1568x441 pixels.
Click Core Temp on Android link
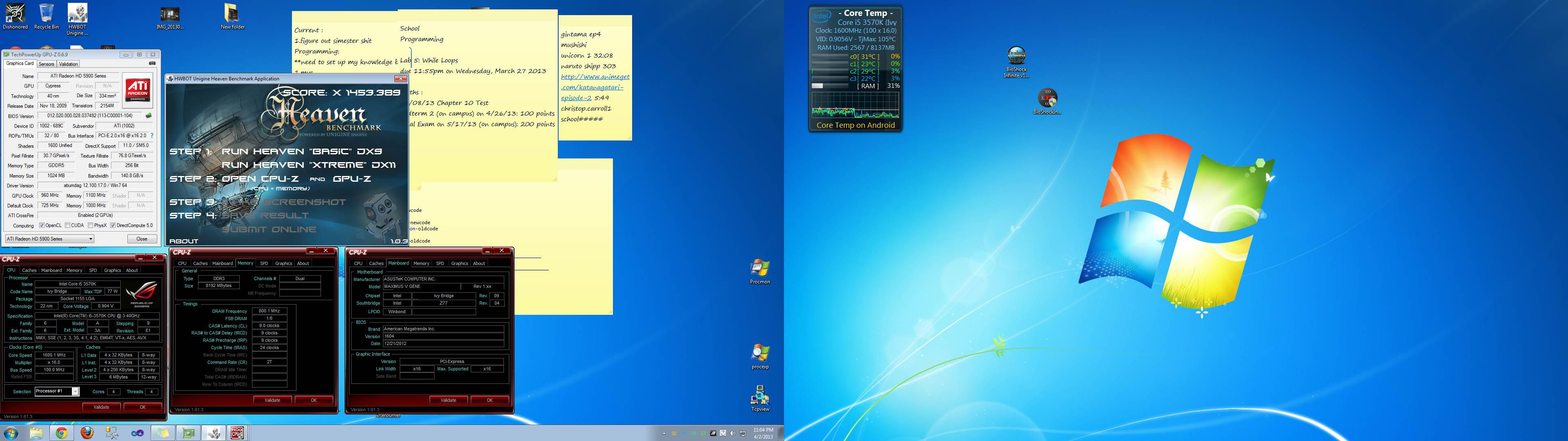coord(855,125)
